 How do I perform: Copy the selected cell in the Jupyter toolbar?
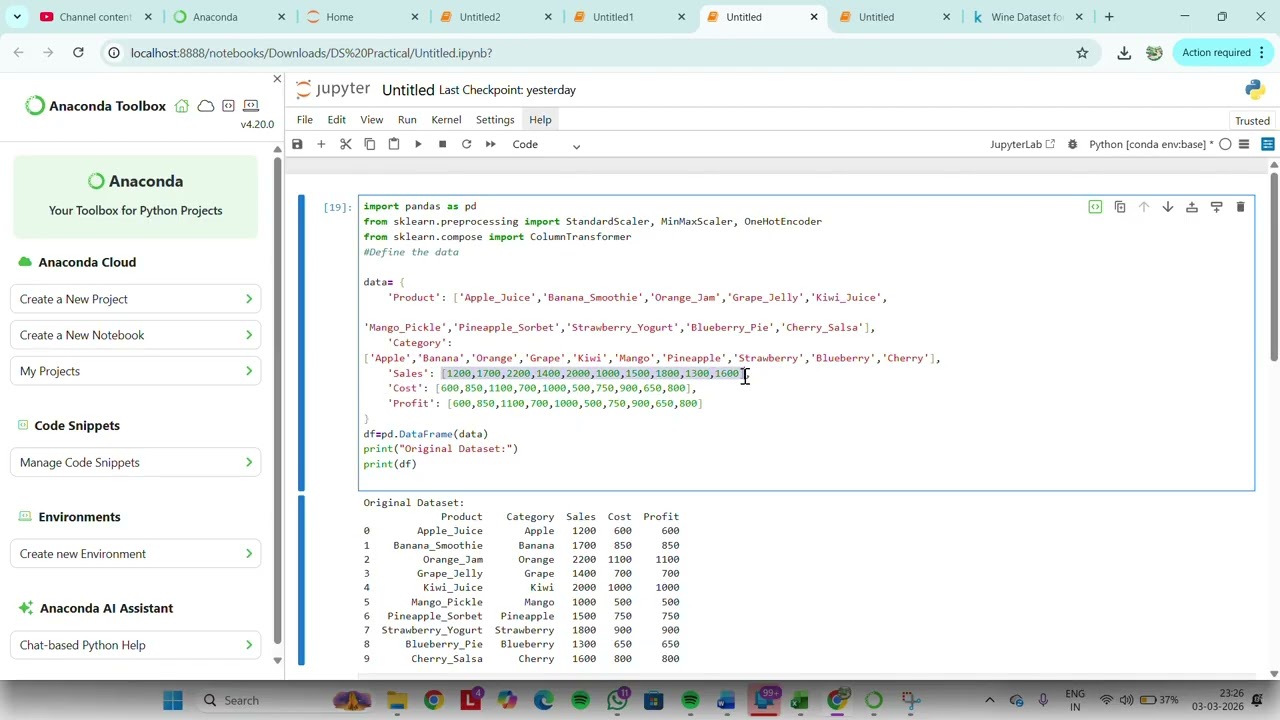pos(369,145)
